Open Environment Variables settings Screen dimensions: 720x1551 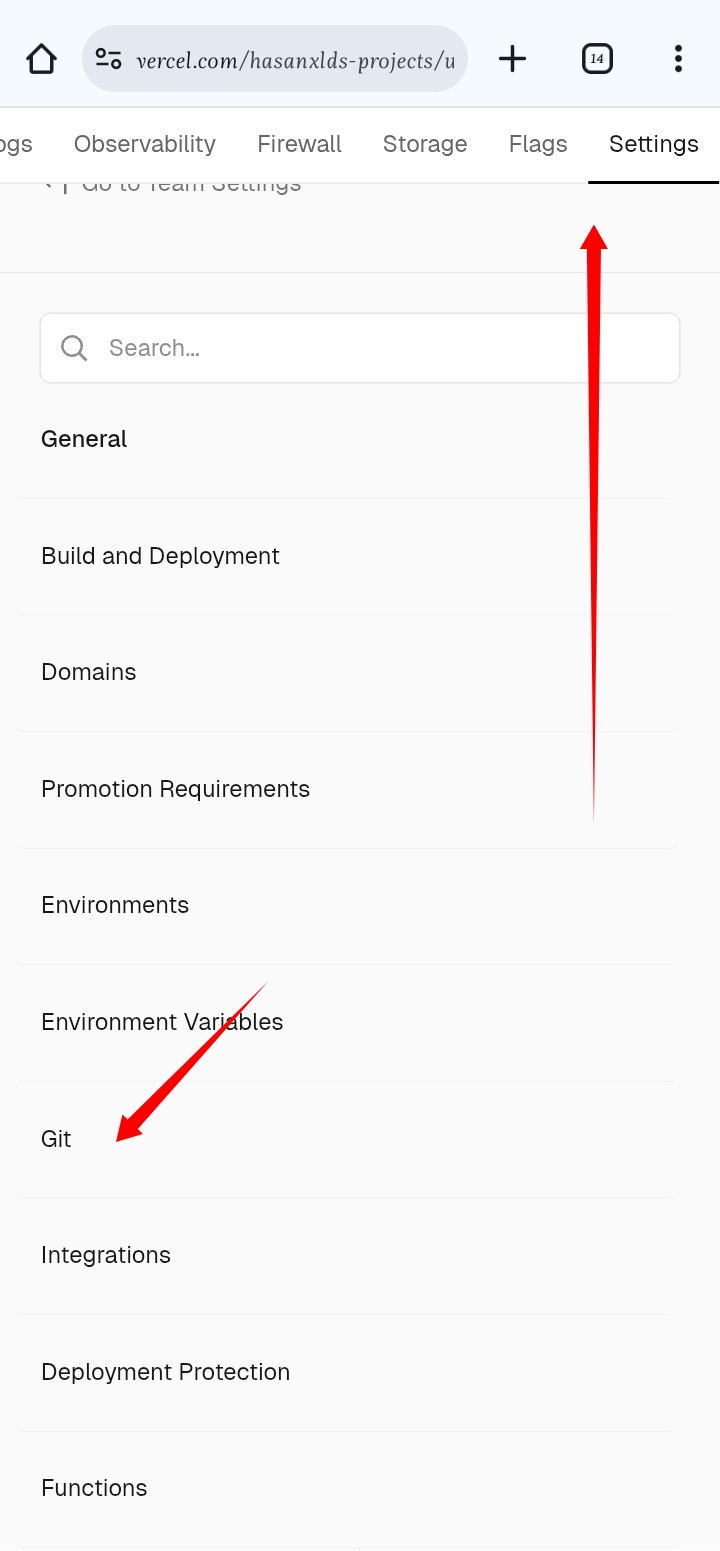click(x=162, y=1022)
